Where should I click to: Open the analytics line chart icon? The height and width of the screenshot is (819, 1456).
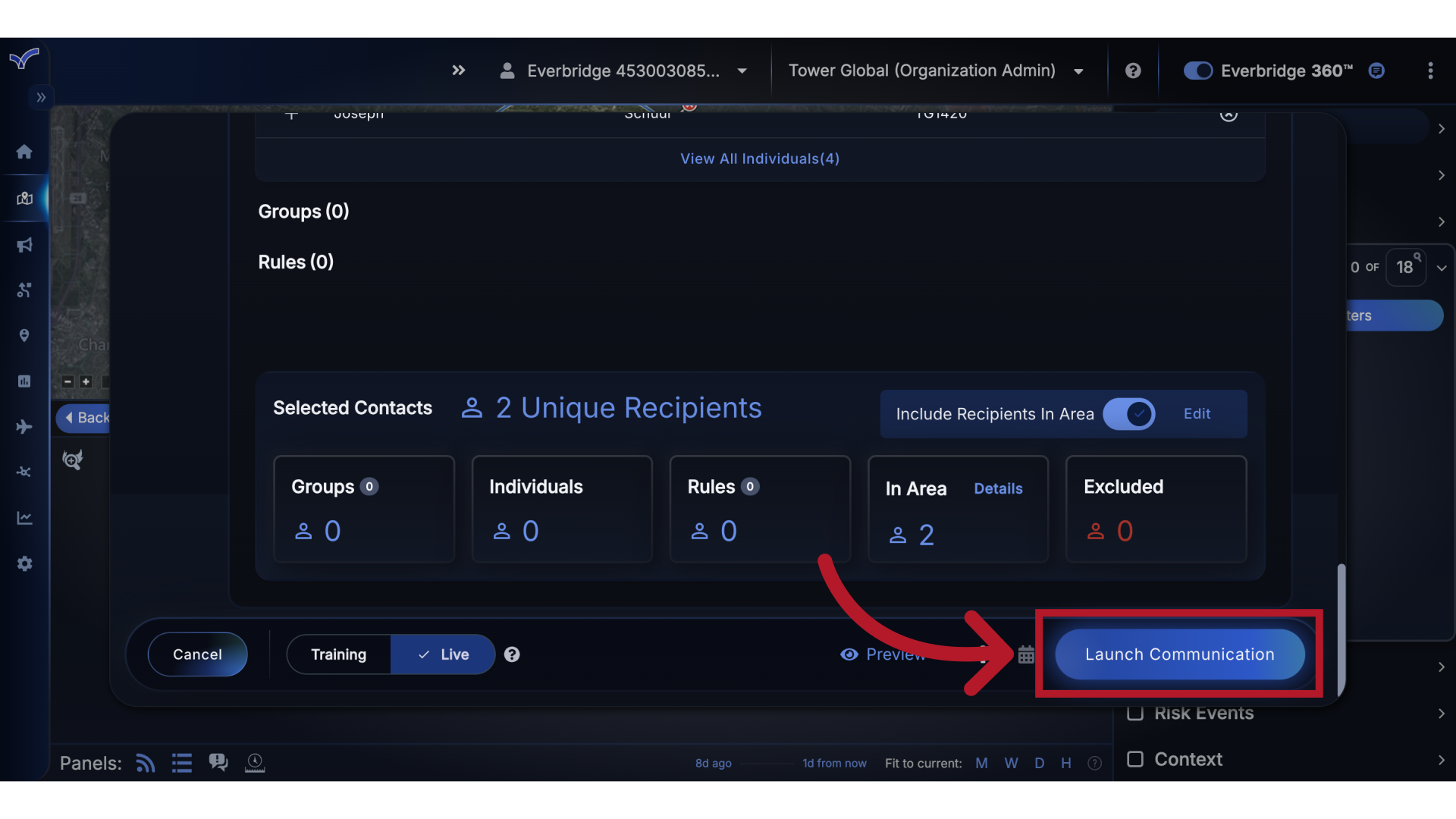pos(24,517)
